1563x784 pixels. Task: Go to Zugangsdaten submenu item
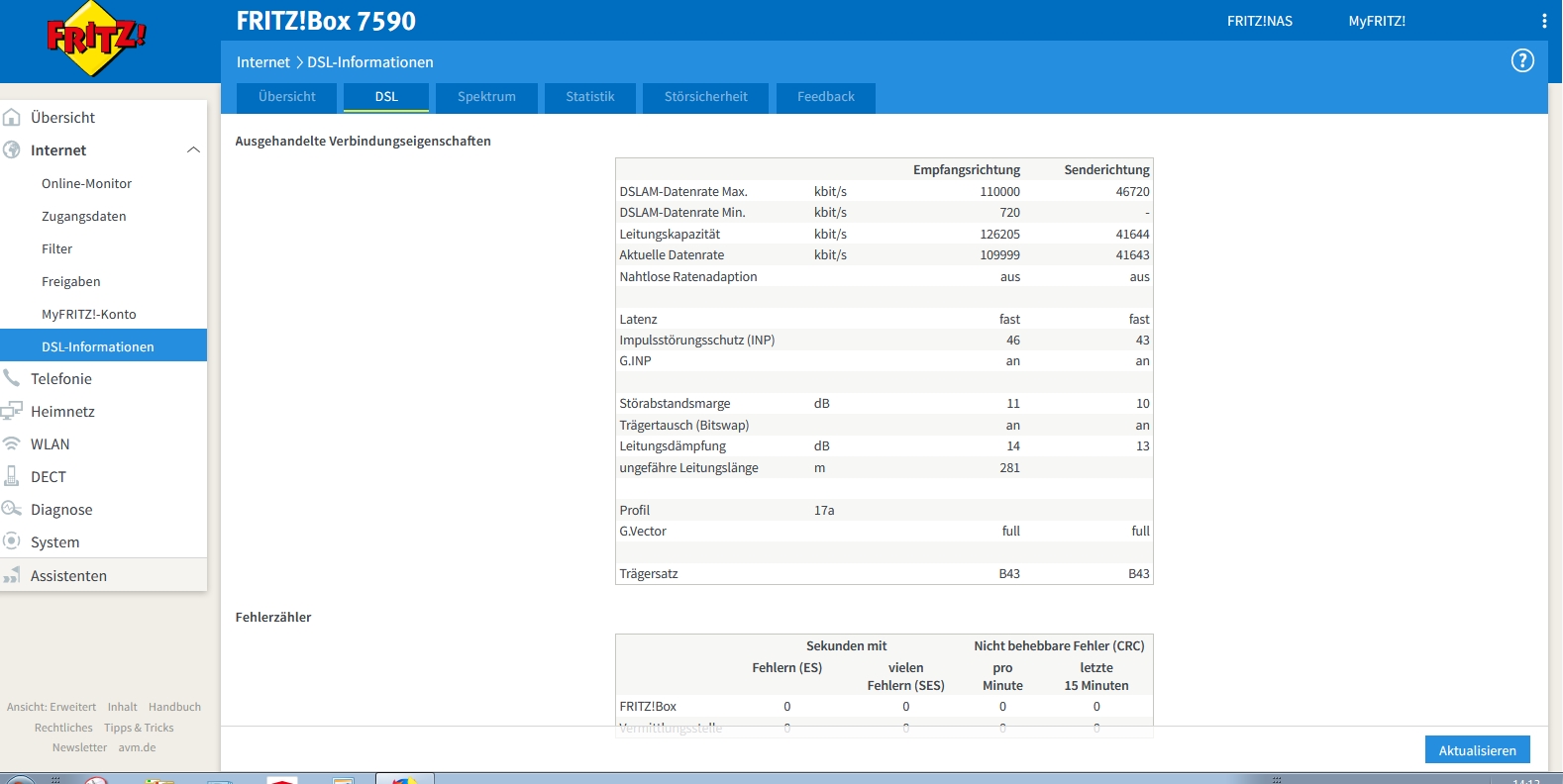(83, 216)
